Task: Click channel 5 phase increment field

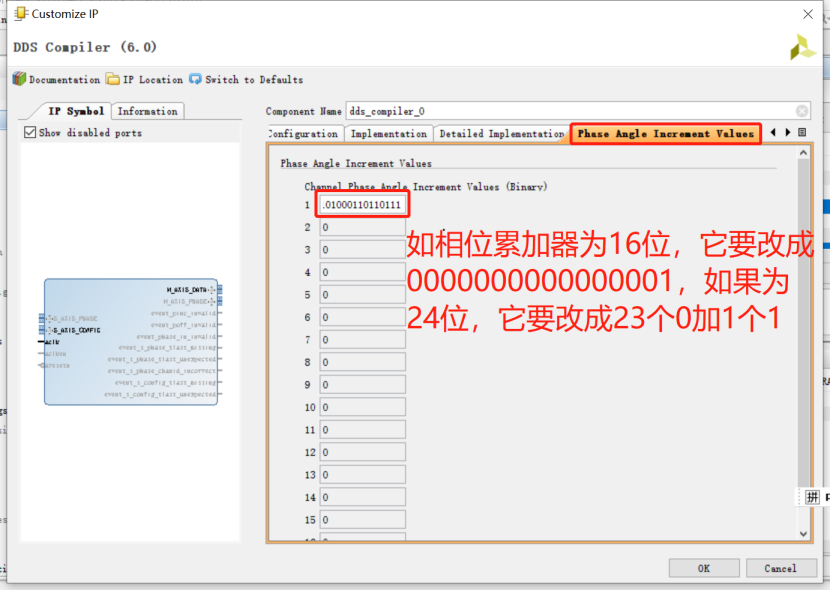Action: [x=363, y=295]
